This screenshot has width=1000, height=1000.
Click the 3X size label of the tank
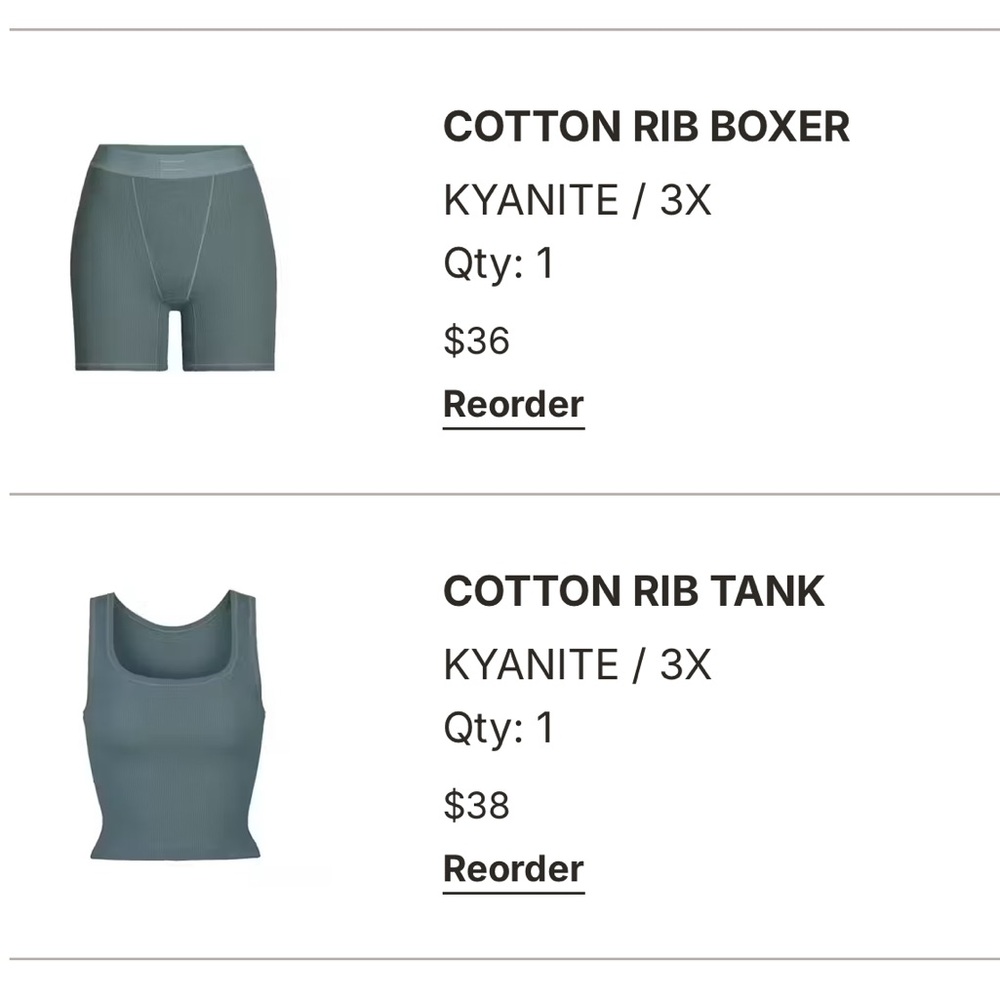[x=685, y=665]
